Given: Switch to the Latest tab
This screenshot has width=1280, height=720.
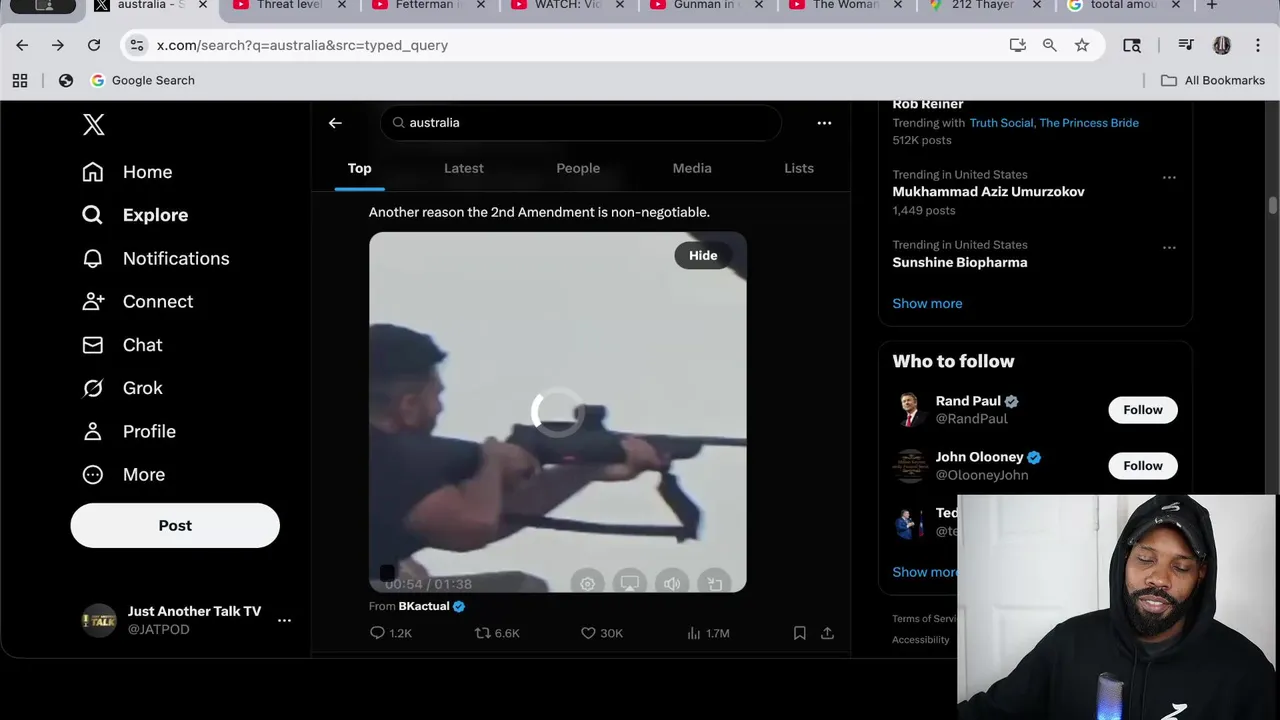Looking at the screenshot, I should click(464, 168).
